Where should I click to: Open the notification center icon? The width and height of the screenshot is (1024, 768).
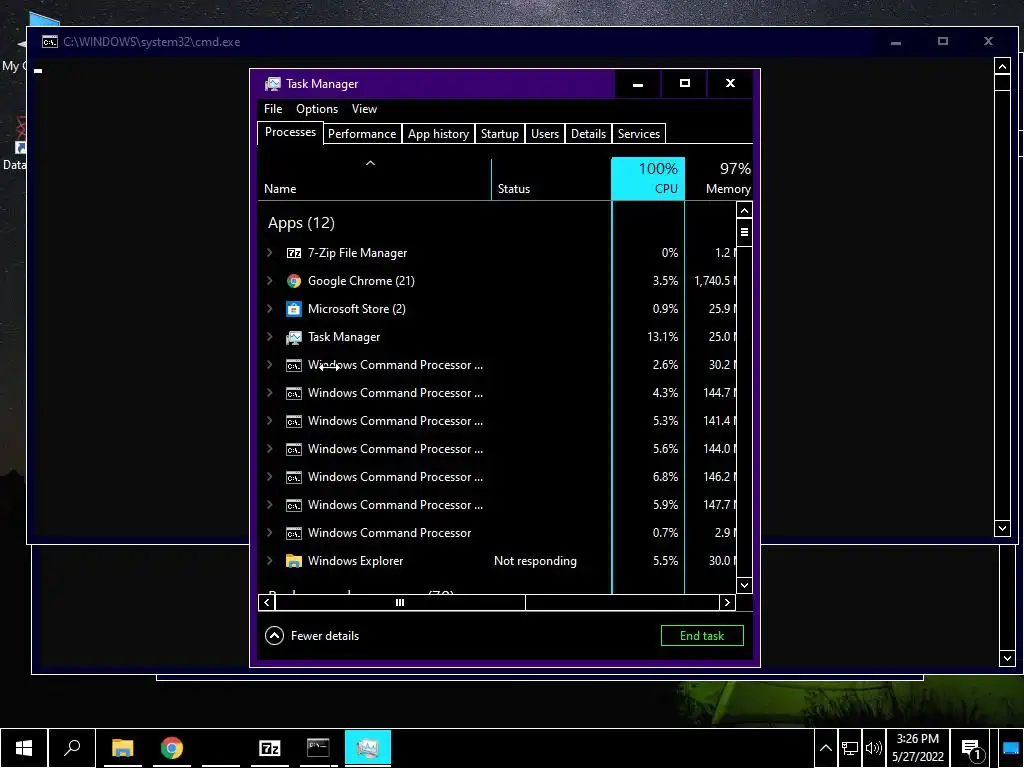tap(972, 749)
